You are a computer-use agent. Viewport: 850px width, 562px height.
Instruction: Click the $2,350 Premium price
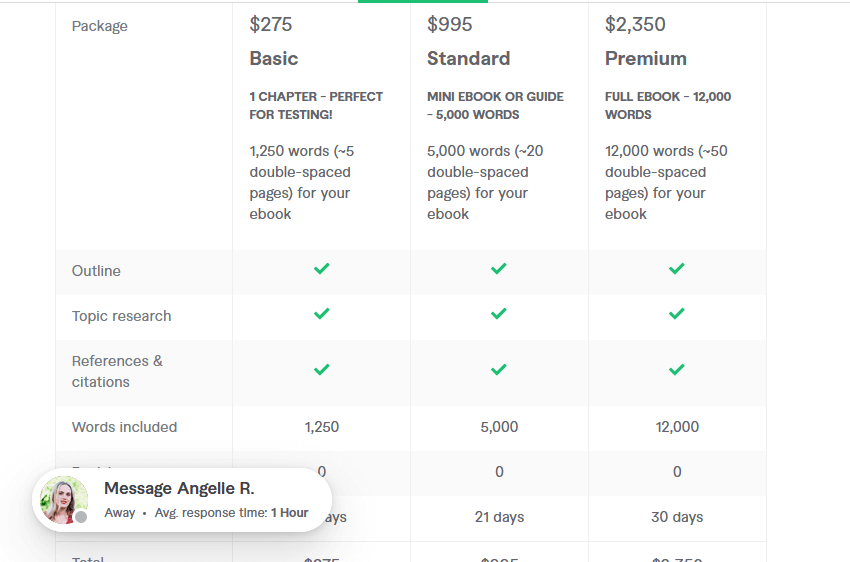635,24
